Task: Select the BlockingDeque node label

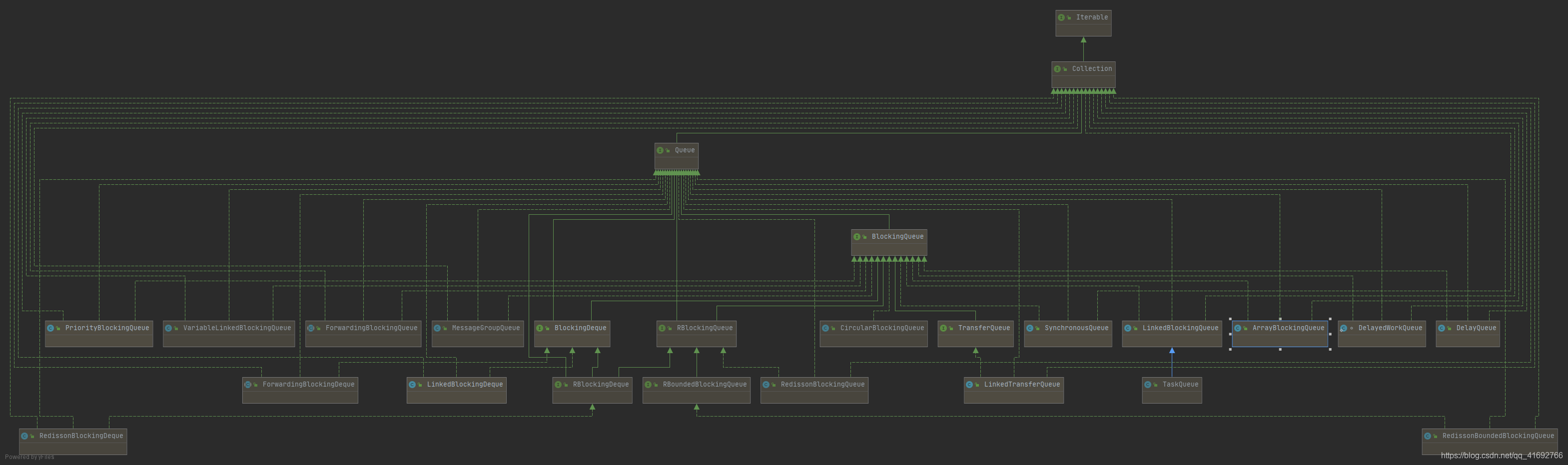Action: coord(580,328)
